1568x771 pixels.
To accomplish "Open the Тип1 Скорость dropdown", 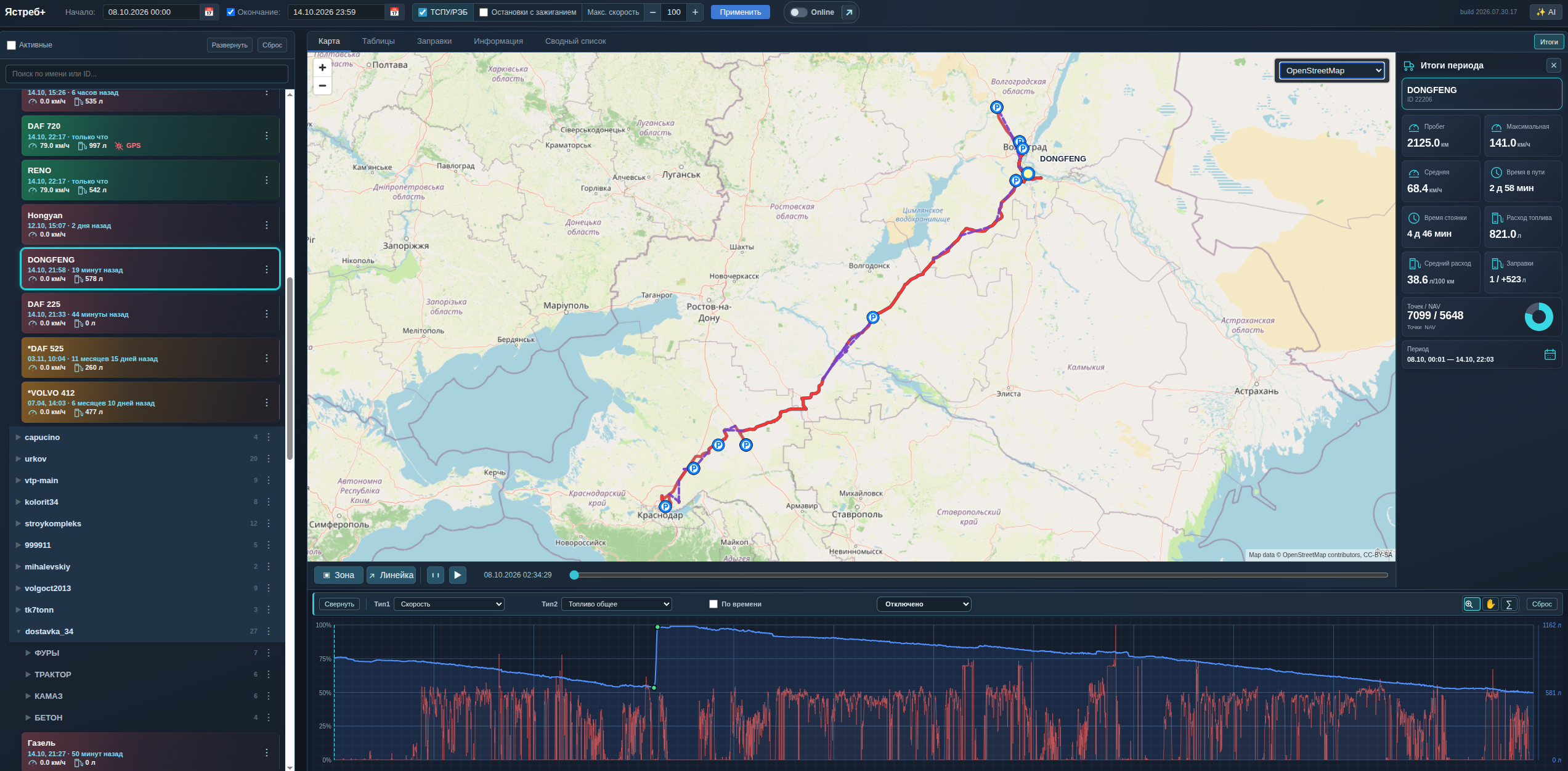I will click(x=449, y=604).
